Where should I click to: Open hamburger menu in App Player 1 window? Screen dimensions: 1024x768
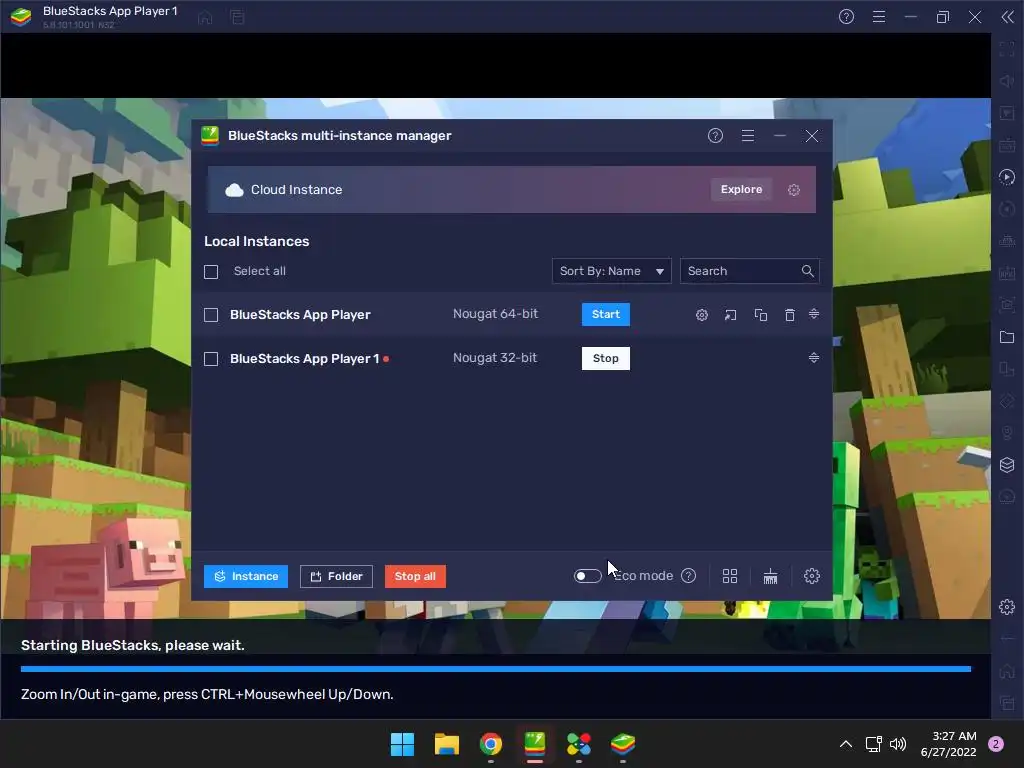coord(879,17)
